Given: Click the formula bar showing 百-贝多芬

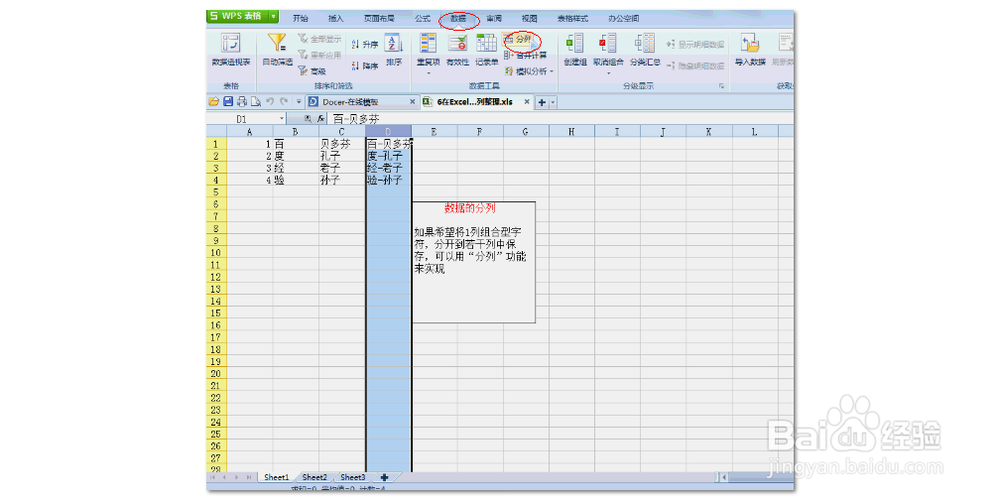Looking at the screenshot, I should click(561, 119).
